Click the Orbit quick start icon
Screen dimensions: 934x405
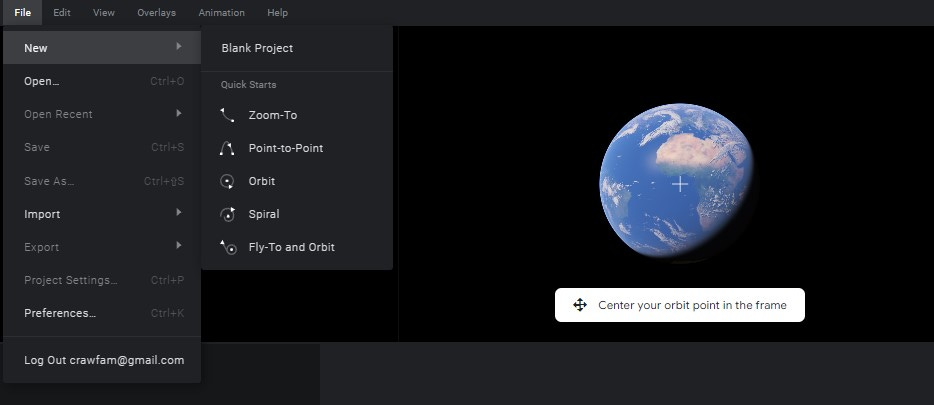(x=227, y=181)
